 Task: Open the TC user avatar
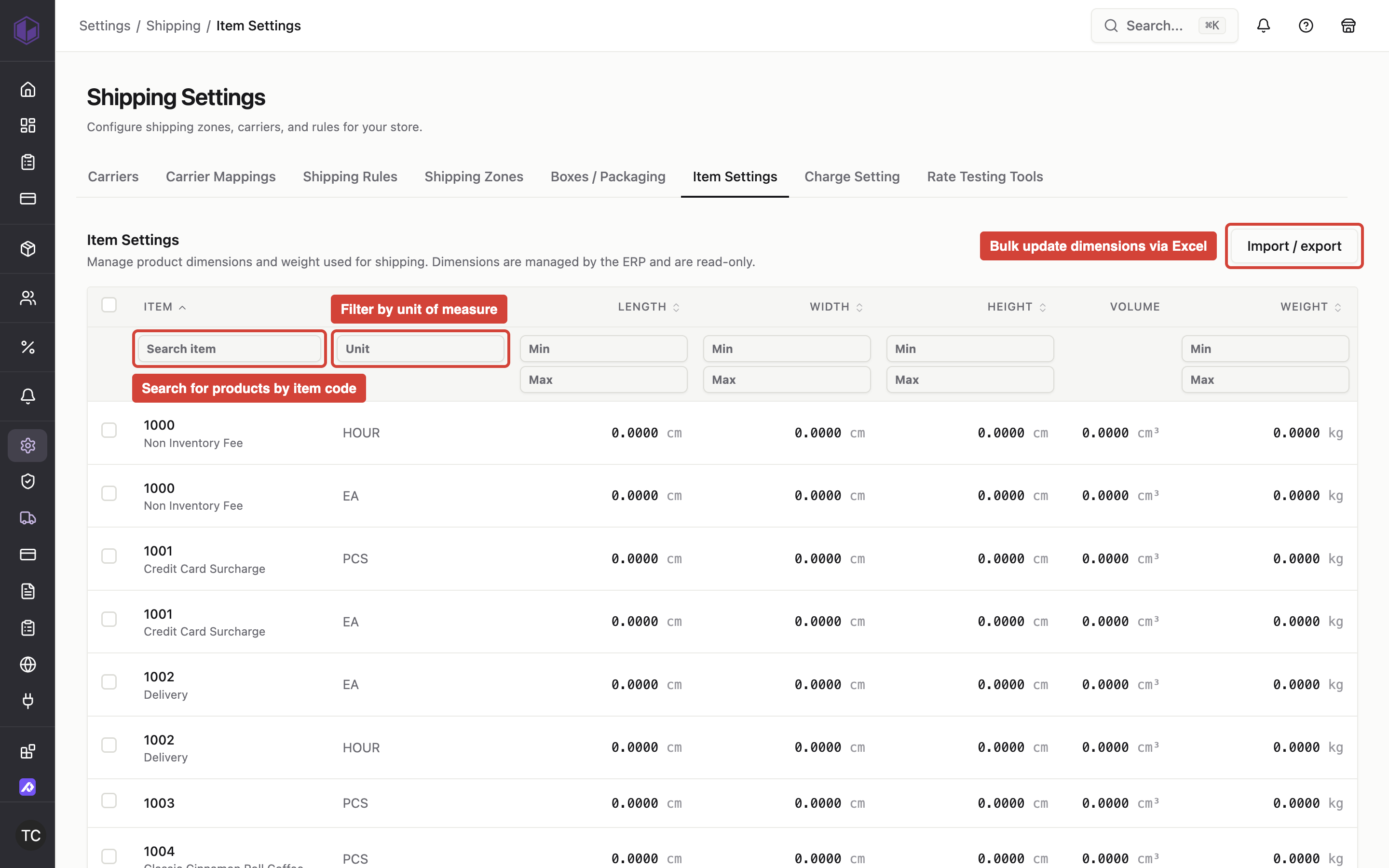30,835
